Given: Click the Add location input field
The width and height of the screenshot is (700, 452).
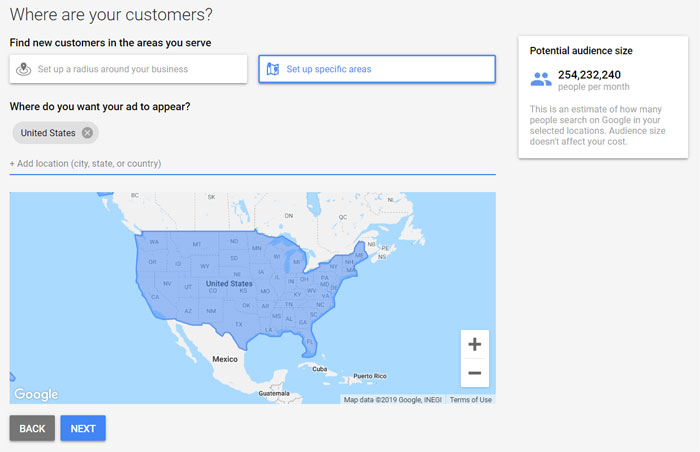Looking at the screenshot, I should pyautogui.click(x=252, y=163).
